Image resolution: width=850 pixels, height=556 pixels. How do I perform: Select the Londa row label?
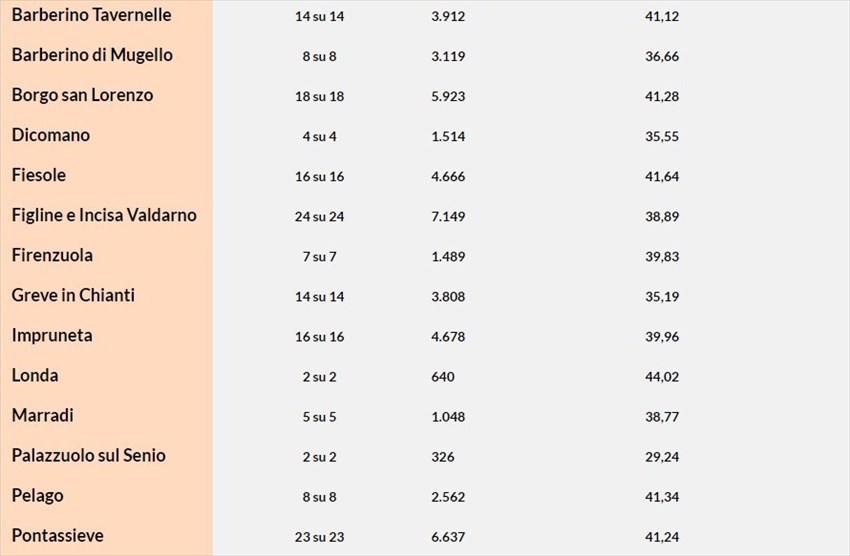click(x=35, y=375)
